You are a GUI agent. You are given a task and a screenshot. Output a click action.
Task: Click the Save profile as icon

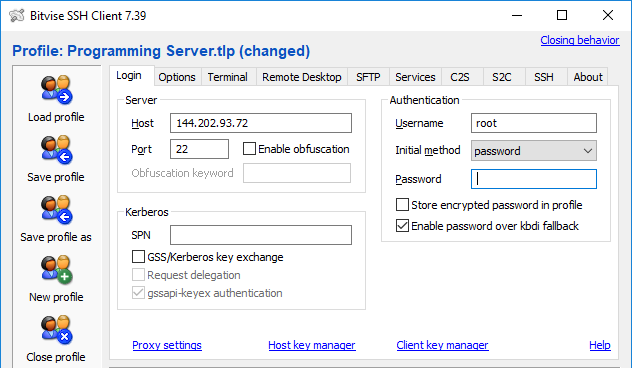tap(56, 210)
